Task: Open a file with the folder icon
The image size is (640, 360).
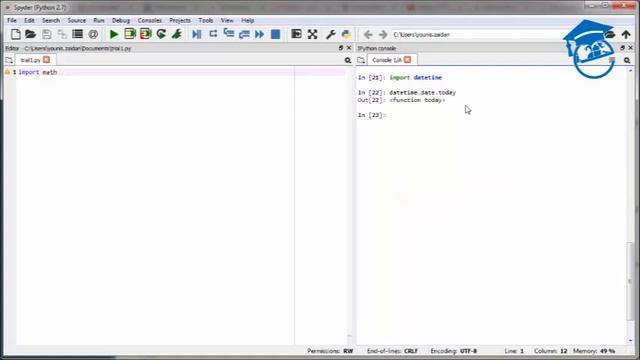Action: pos(31,34)
